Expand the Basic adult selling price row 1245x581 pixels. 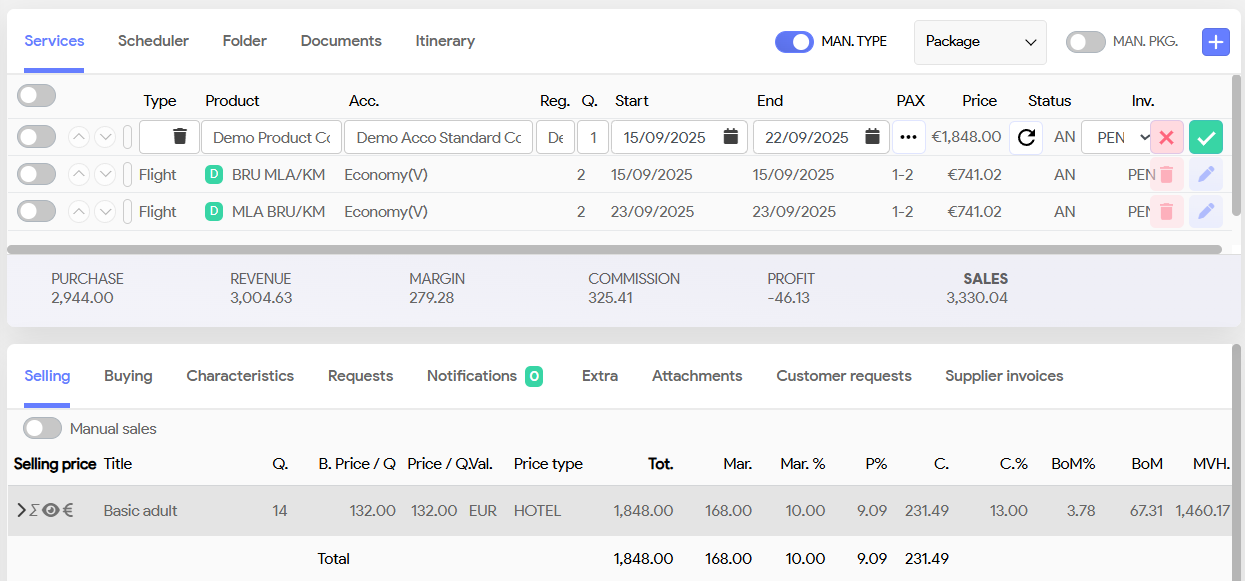tap(21, 510)
